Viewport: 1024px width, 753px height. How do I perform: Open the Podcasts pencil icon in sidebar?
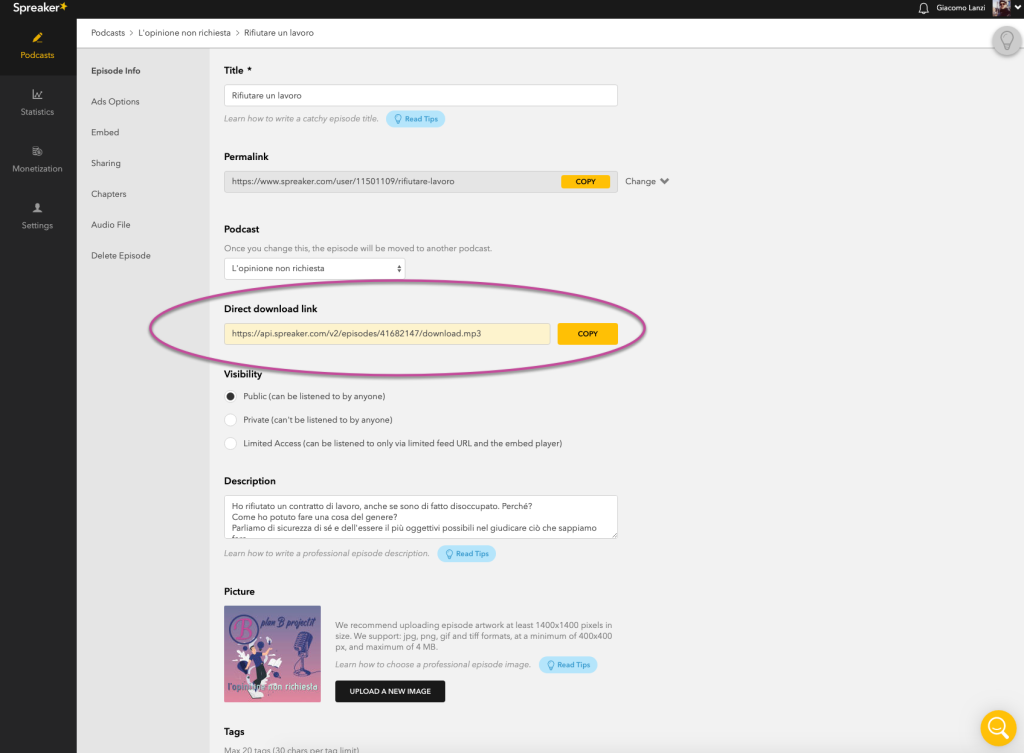tap(37, 38)
